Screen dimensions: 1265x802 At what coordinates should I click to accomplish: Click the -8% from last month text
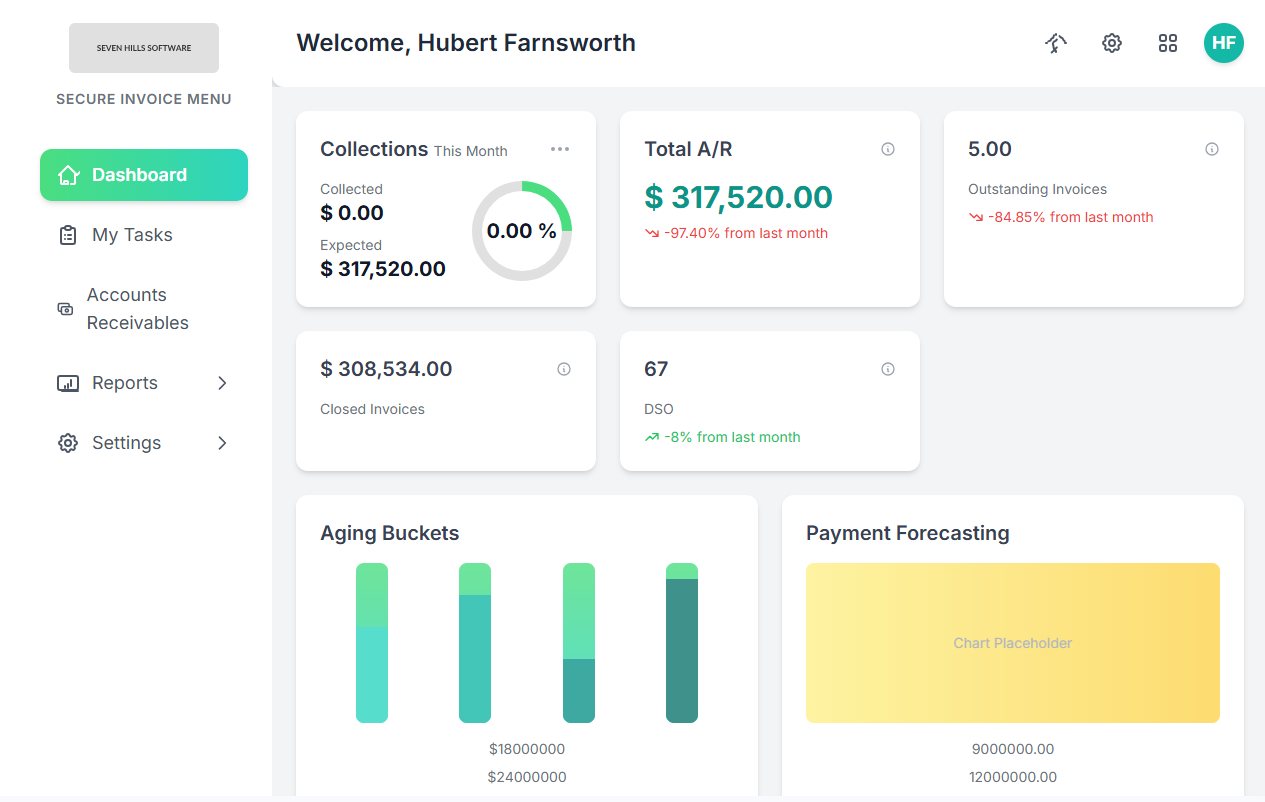[x=733, y=437]
